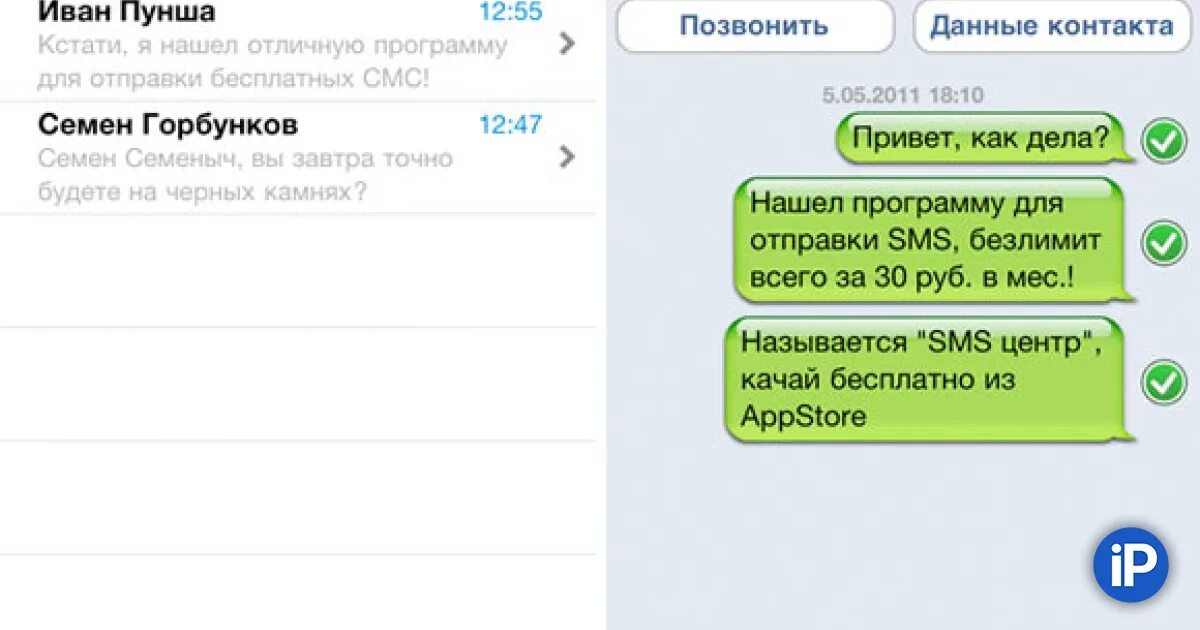Click checkmark beside "SMS центр" message
1200x630 pixels.
coord(1164,382)
